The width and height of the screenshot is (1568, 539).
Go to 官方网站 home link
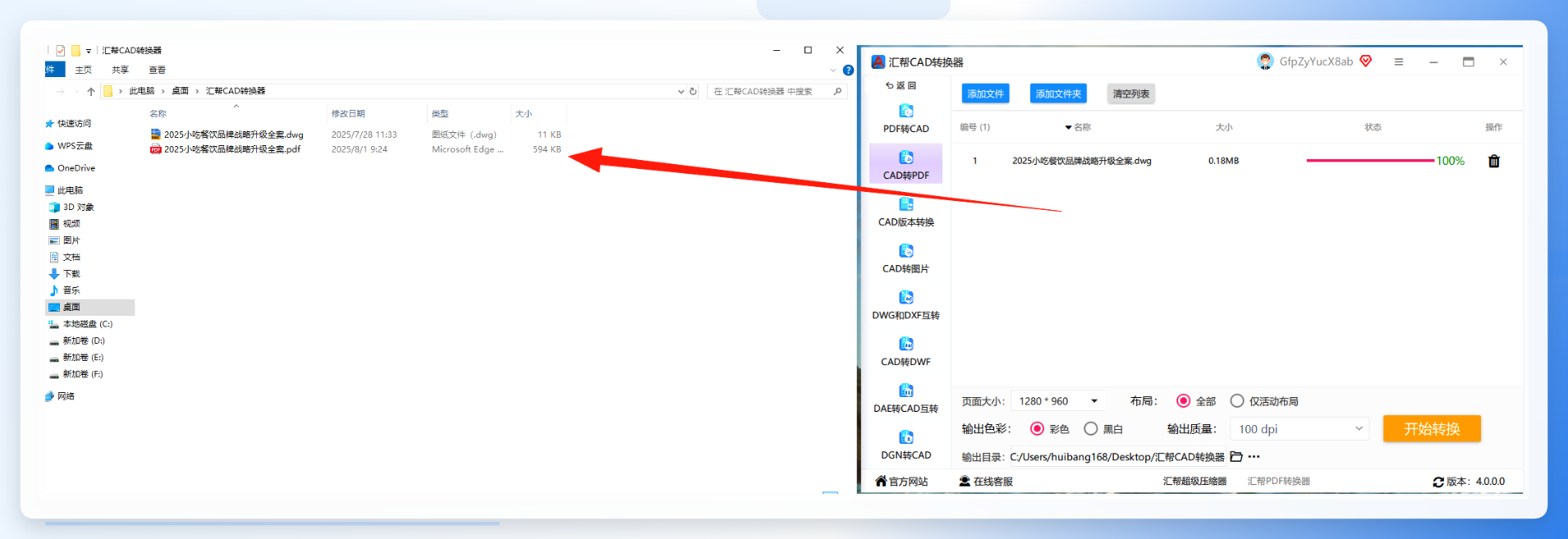point(901,482)
